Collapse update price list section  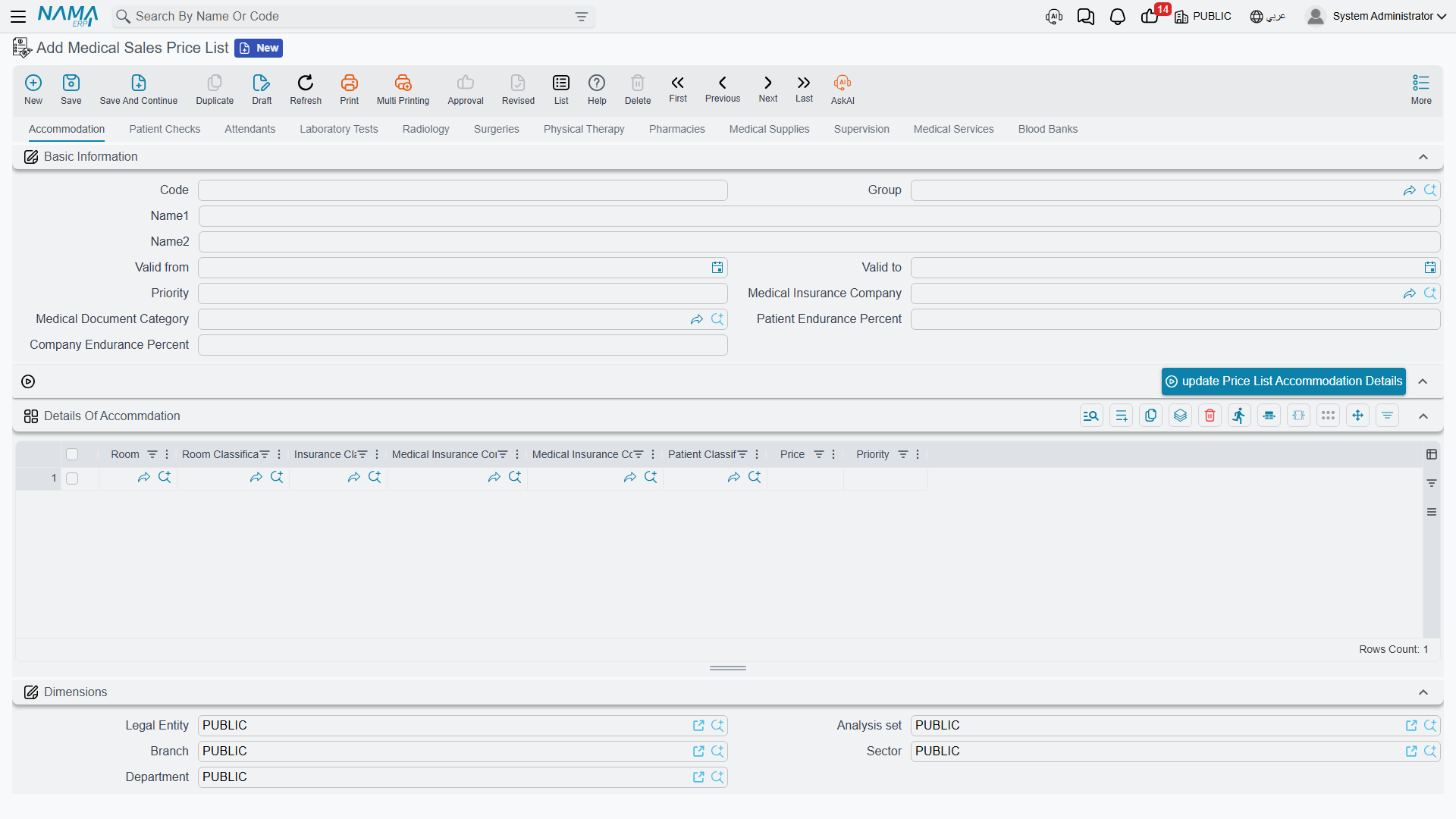coord(1423,381)
